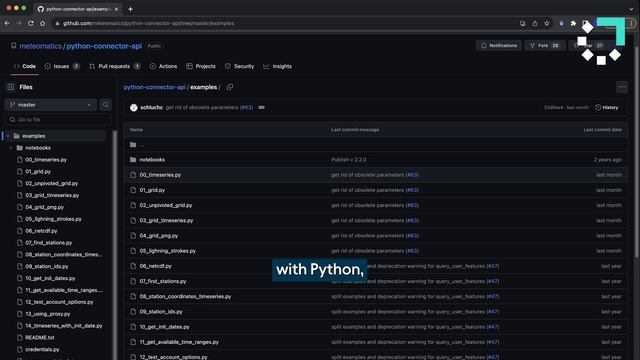This screenshot has width=640, height=360.
Task: Click the file tree panel scrollbar
Action: pos(115,245)
